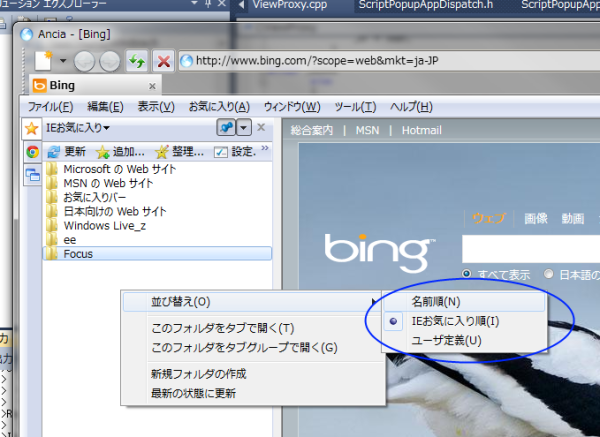The image size is (600, 437).
Task: Open the ウィンドウ(W) menu
Action: (292, 107)
